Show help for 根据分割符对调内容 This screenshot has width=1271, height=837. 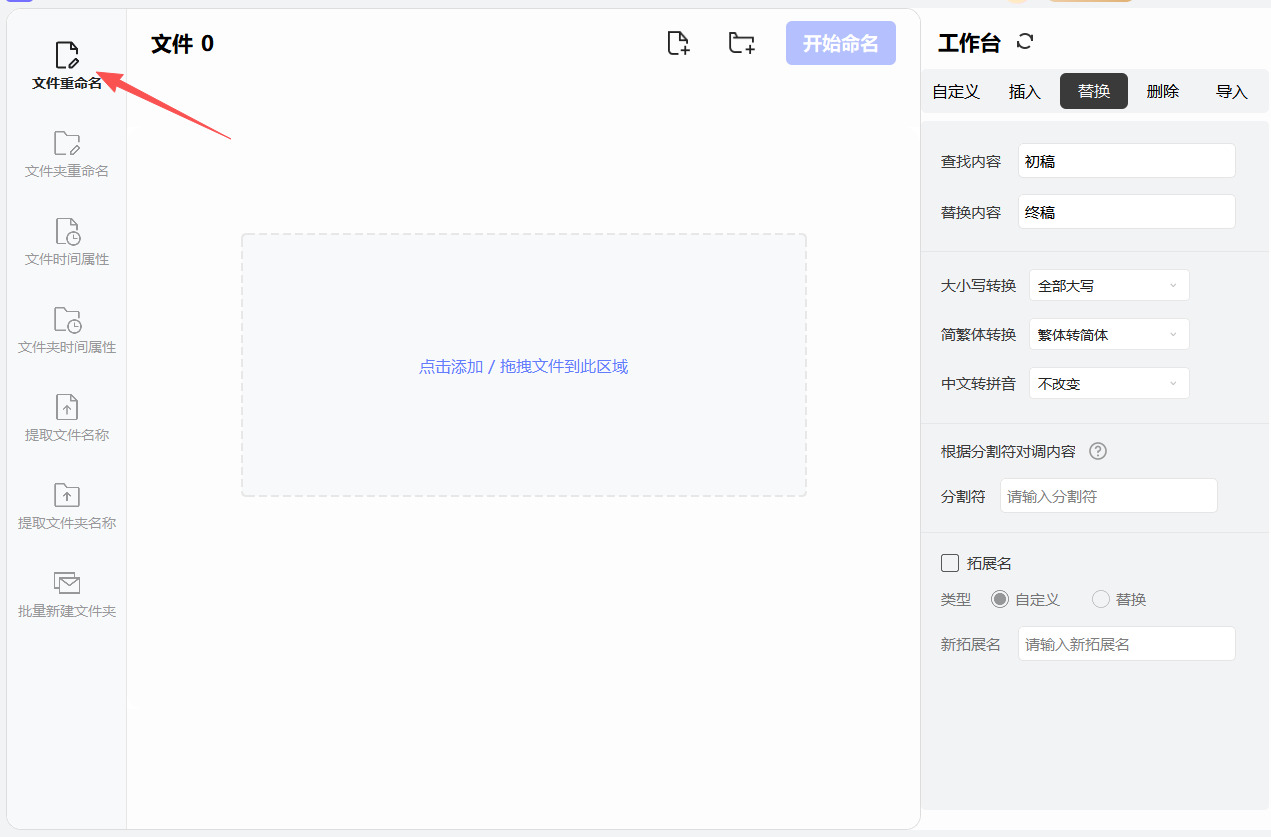pos(1098,451)
